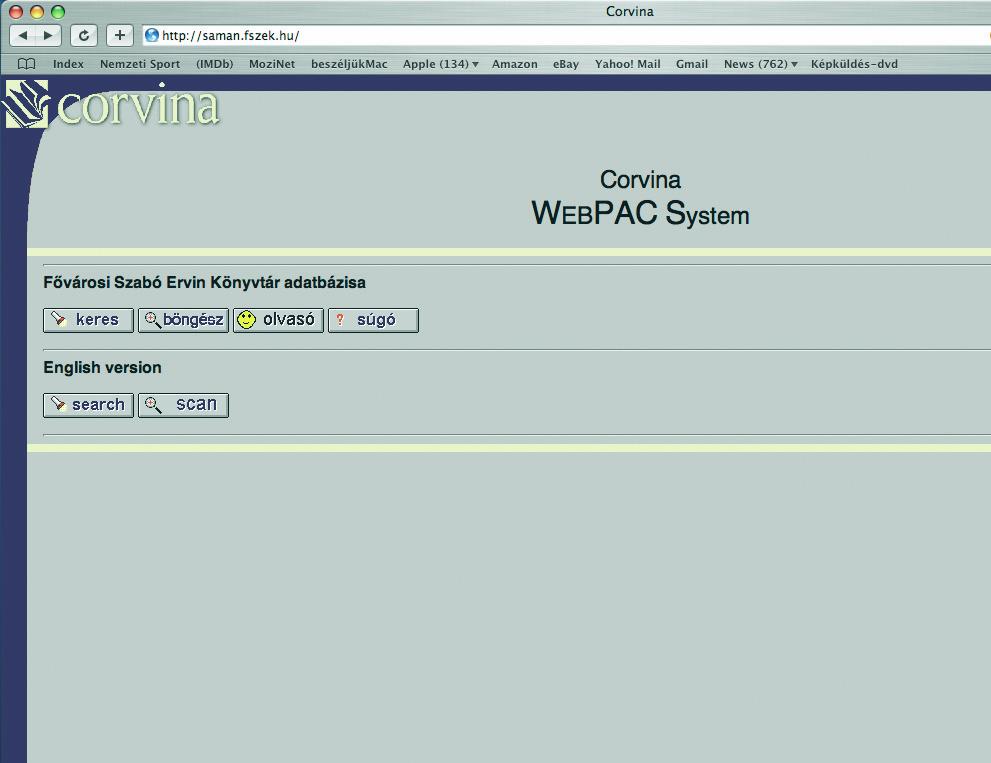
Task: Click the English search button
Action: 88,405
